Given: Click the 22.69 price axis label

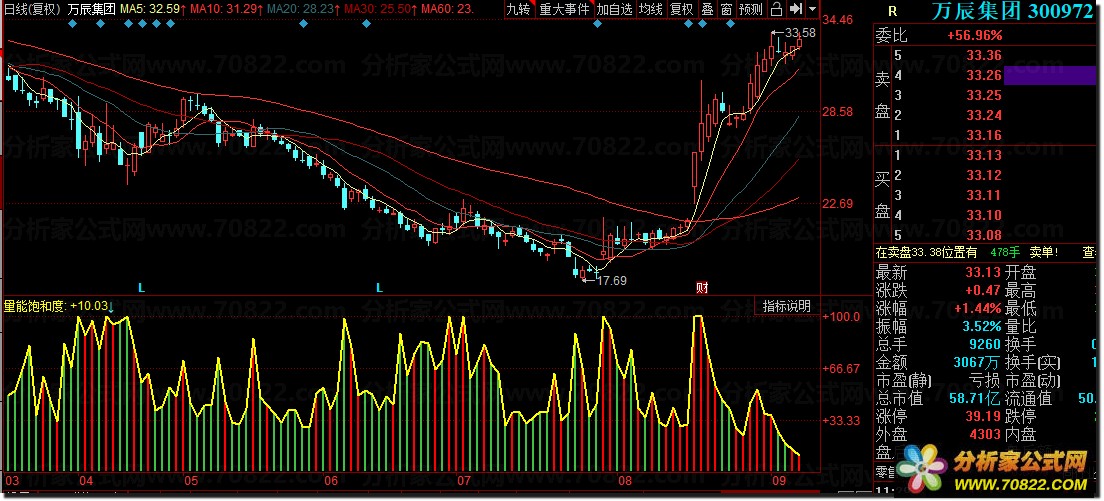Looking at the screenshot, I should (x=839, y=204).
